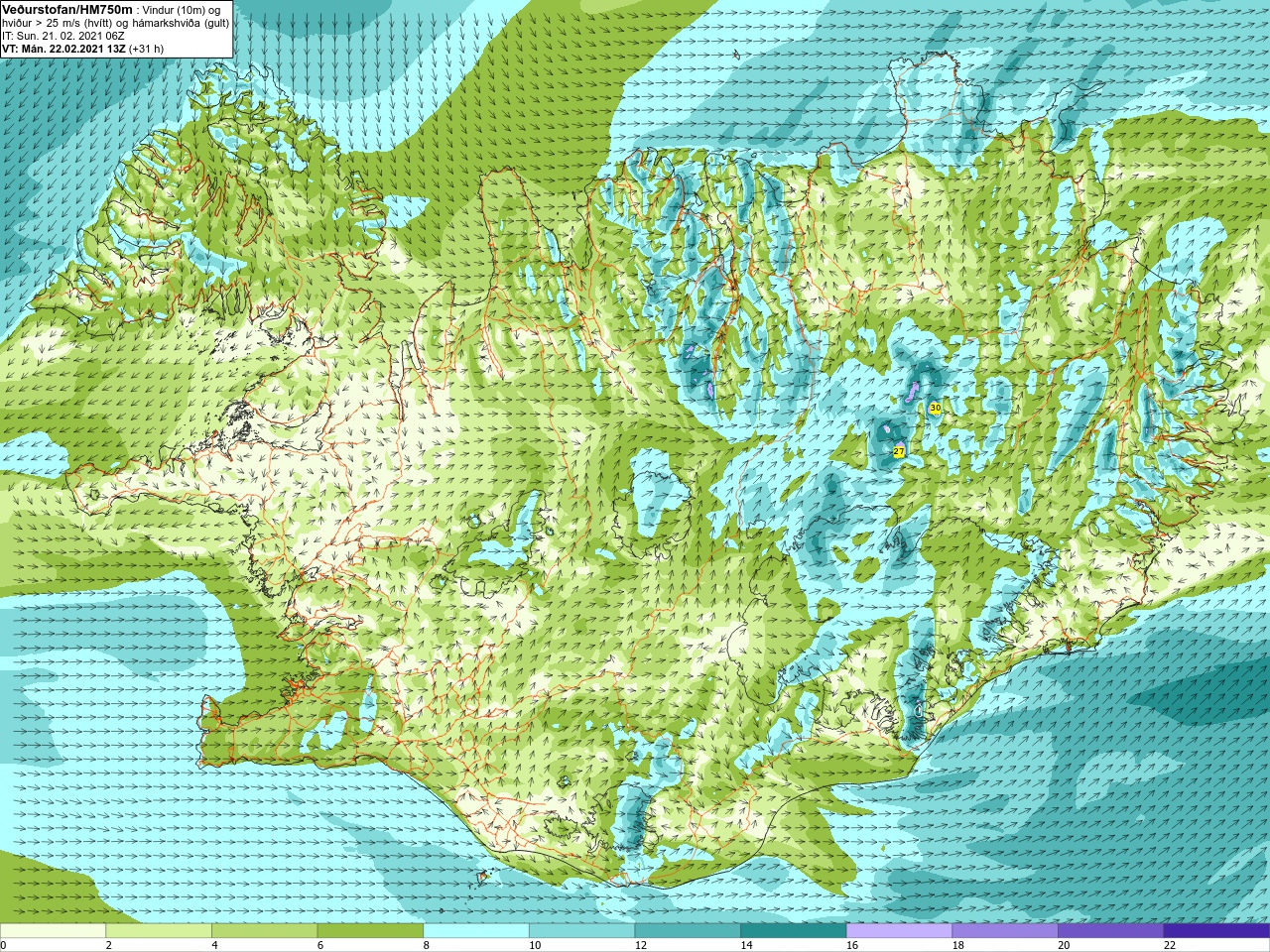Select the light green 2–4 m/s legend swatch
The width and height of the screenshot is (1270, 952).
click(159, 931)
